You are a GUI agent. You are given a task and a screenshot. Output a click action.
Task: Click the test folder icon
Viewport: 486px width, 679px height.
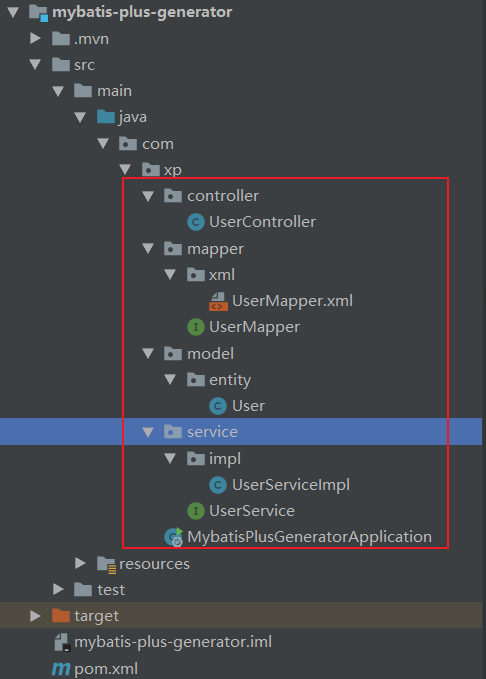[x=83, y=589]
